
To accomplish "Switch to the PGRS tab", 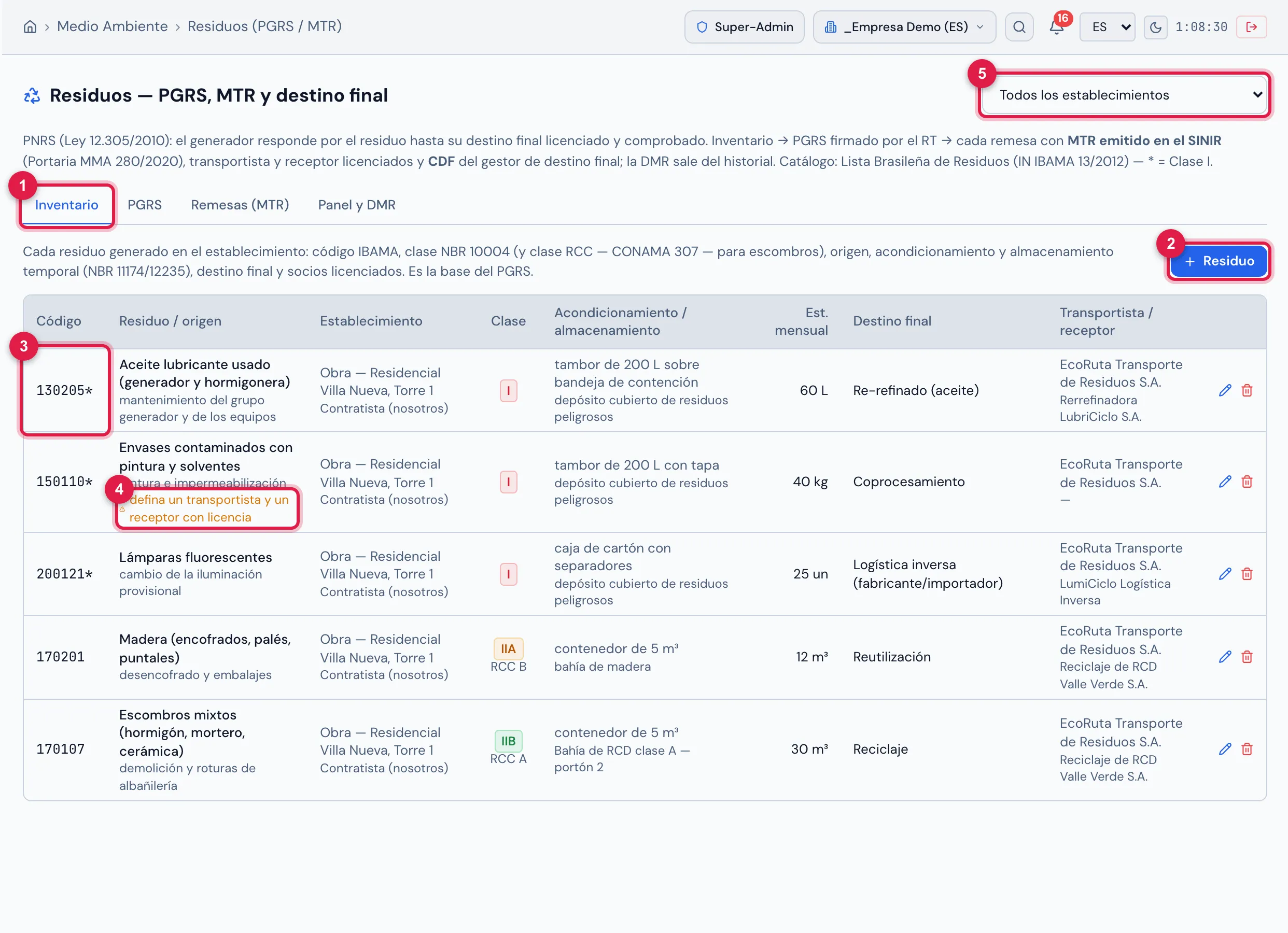I will coord(144,205).
